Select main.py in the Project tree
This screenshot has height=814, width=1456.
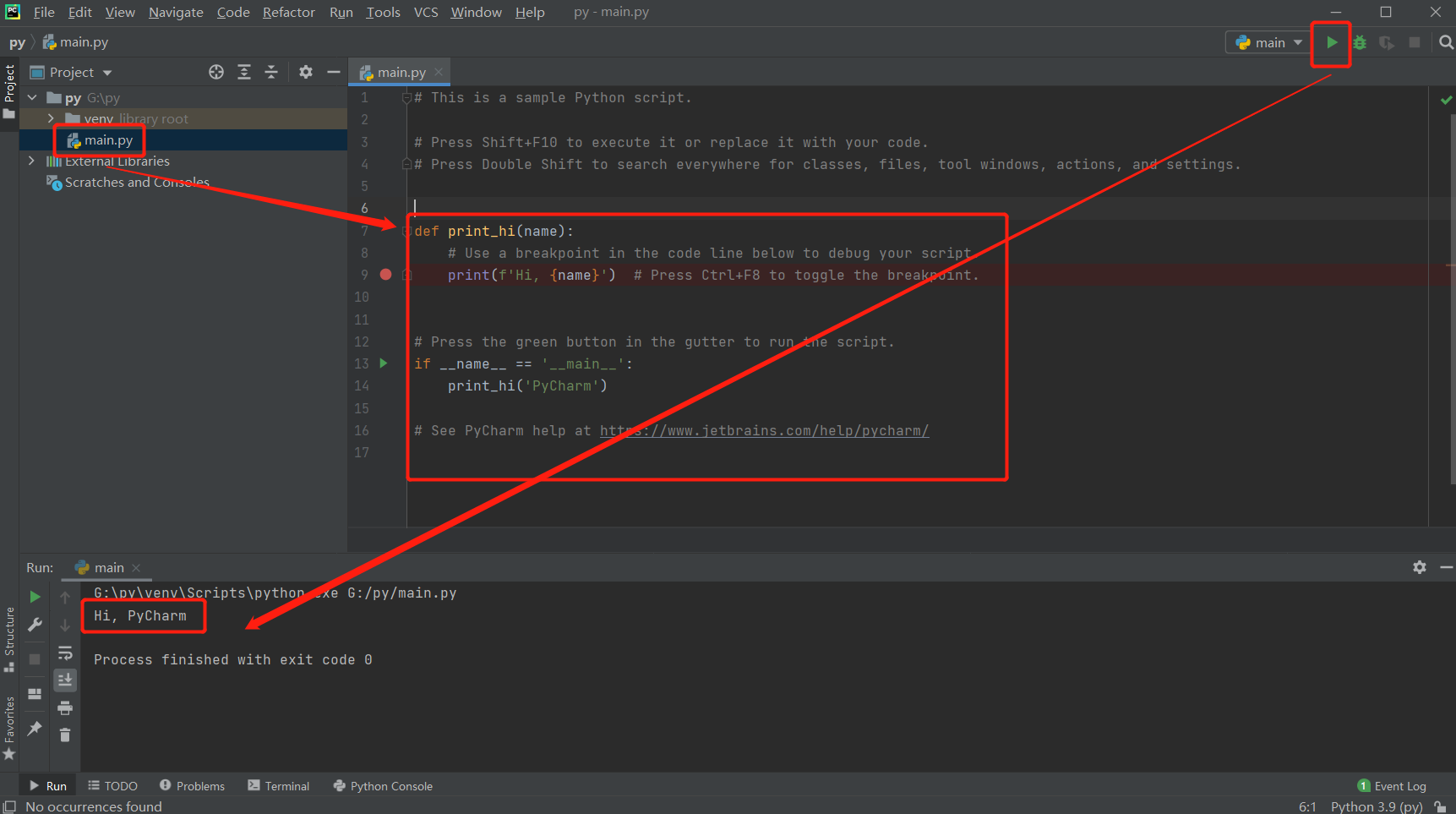coord(107,139)
